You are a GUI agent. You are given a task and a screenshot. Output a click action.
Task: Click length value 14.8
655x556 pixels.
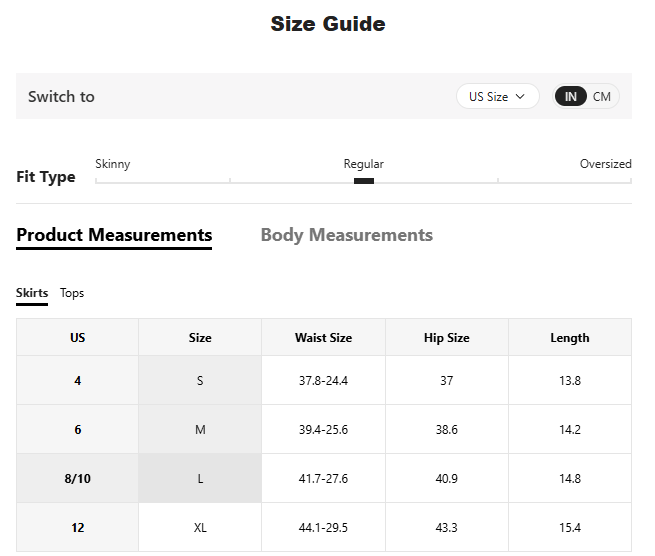[x=570, y=478]
